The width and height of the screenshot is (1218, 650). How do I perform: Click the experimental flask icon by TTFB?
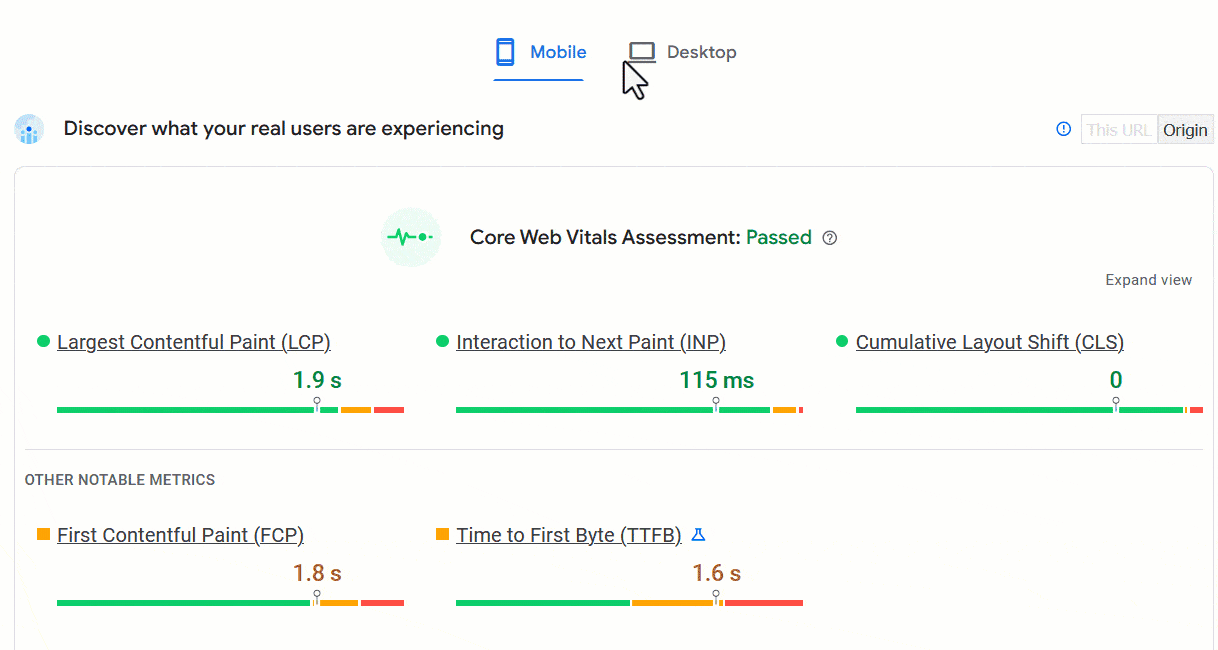click(699, 535)
